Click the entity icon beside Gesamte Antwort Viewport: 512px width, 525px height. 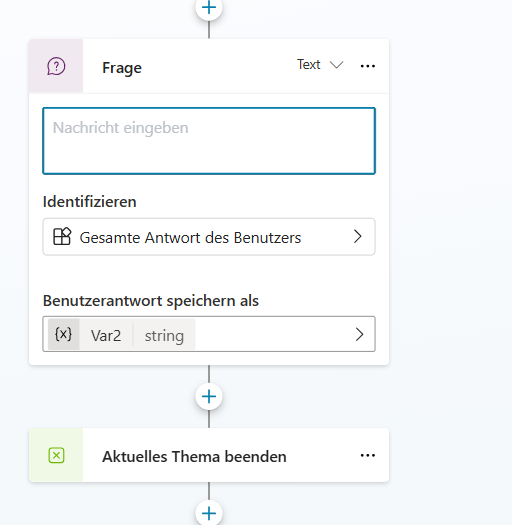click(62, 237)
